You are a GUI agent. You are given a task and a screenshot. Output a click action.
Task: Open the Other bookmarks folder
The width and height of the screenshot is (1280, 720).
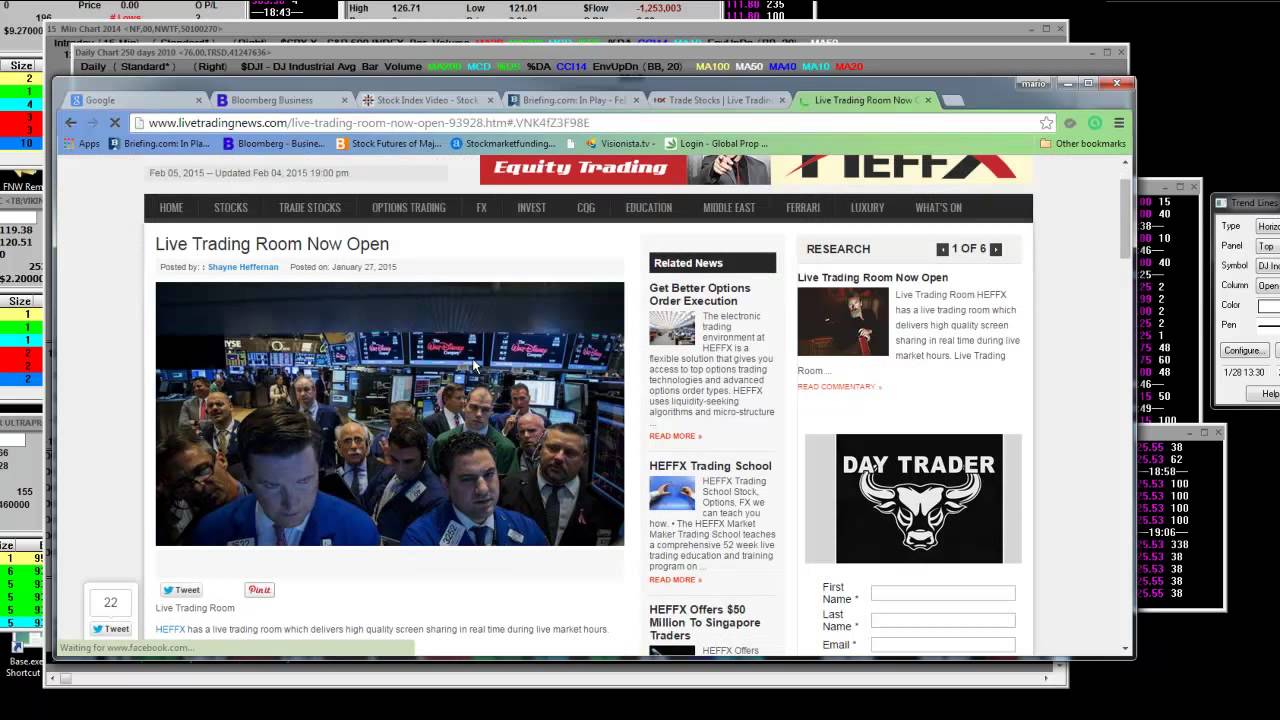(1083, 143)
